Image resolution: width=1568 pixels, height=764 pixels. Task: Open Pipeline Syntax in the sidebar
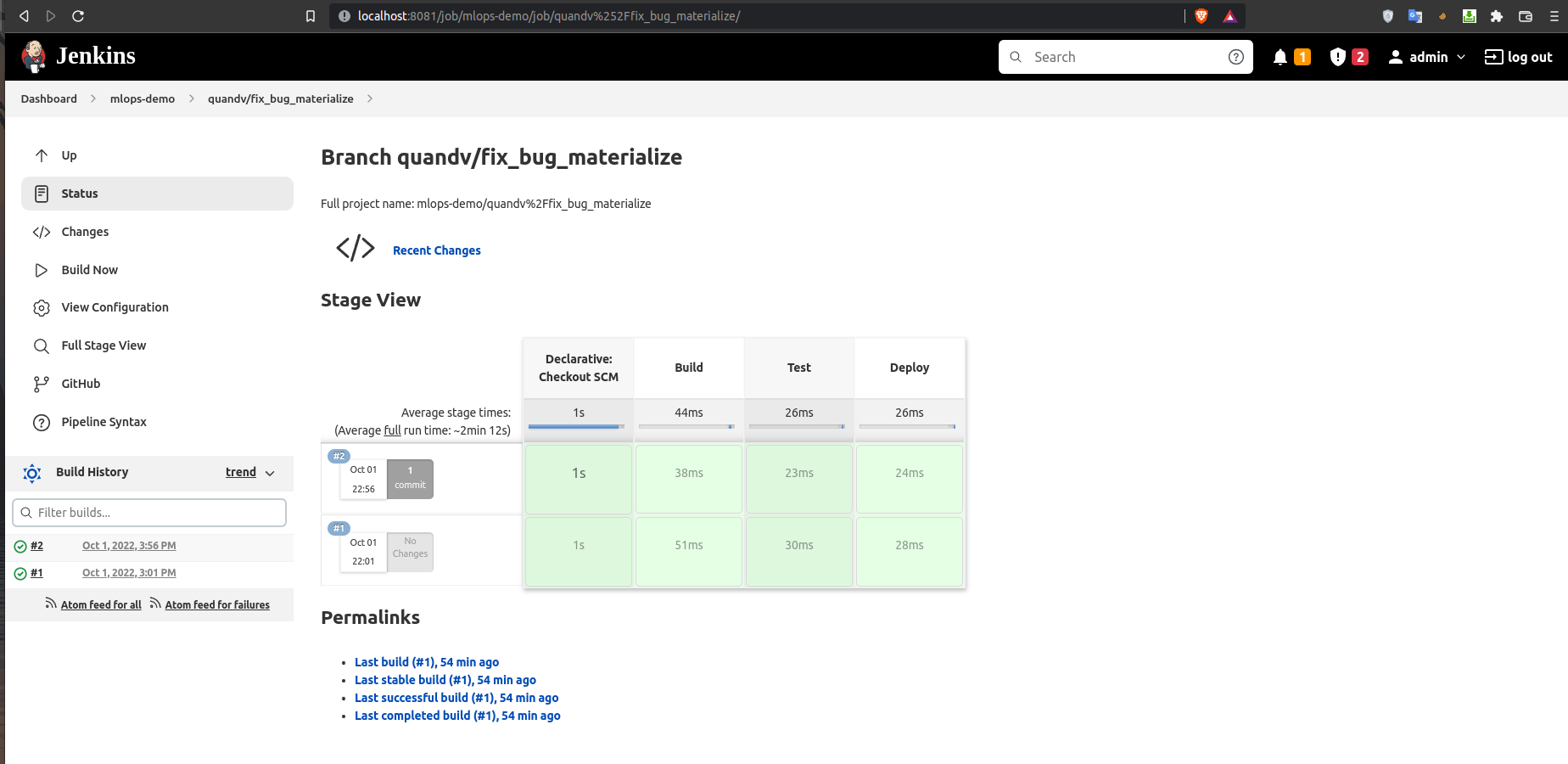tap(157, 422)
